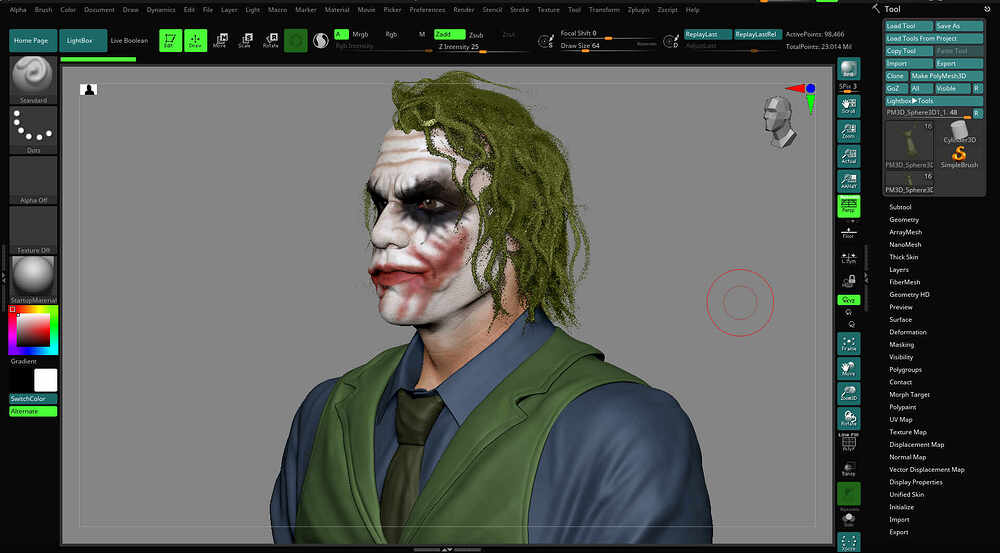The width and height of the screenshot is (1000, 553).
Task: Toggle the Rgb channel button
Action: [392, 34]
